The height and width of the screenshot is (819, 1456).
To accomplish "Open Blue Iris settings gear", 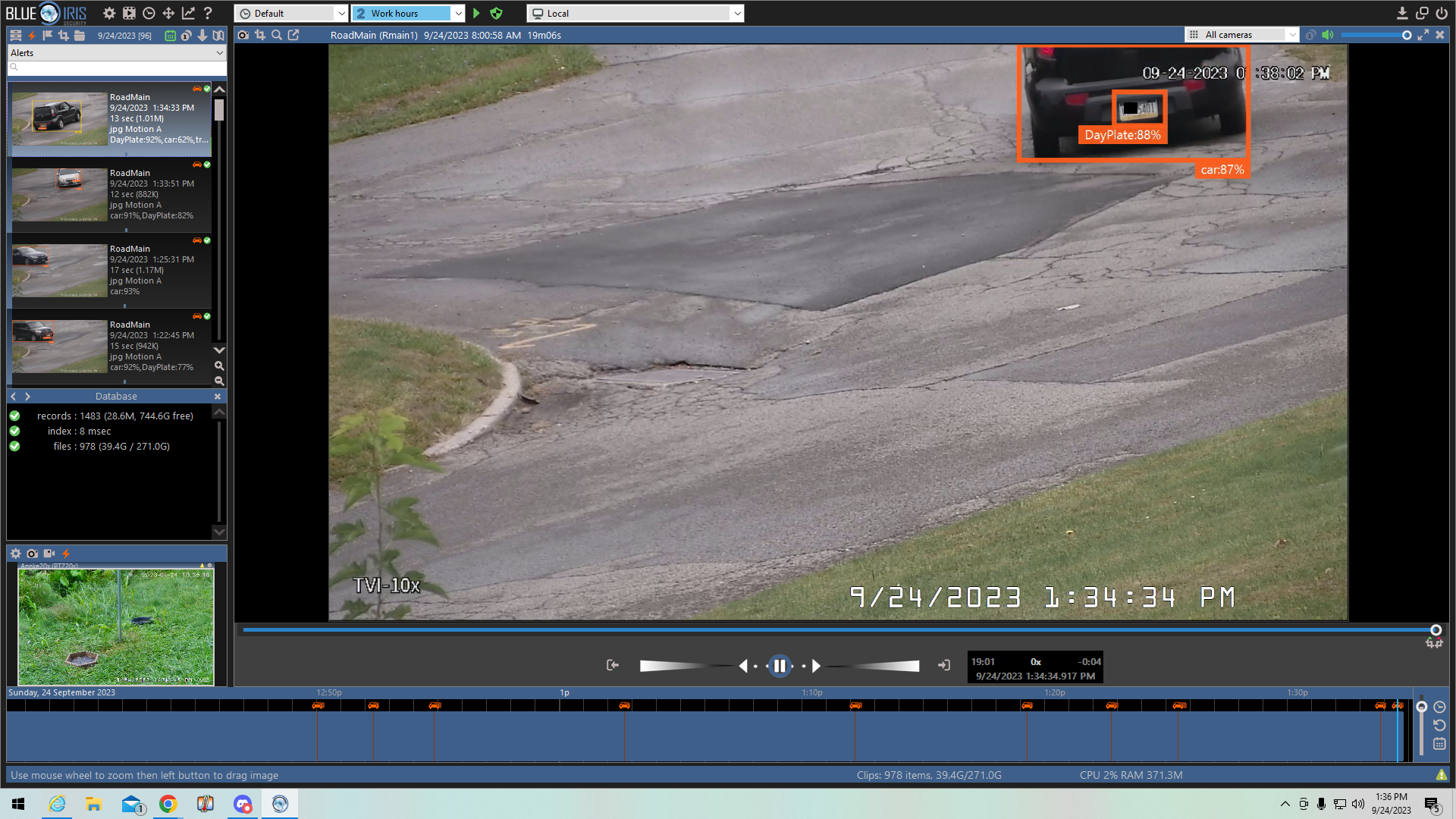I will pos(109,13).
